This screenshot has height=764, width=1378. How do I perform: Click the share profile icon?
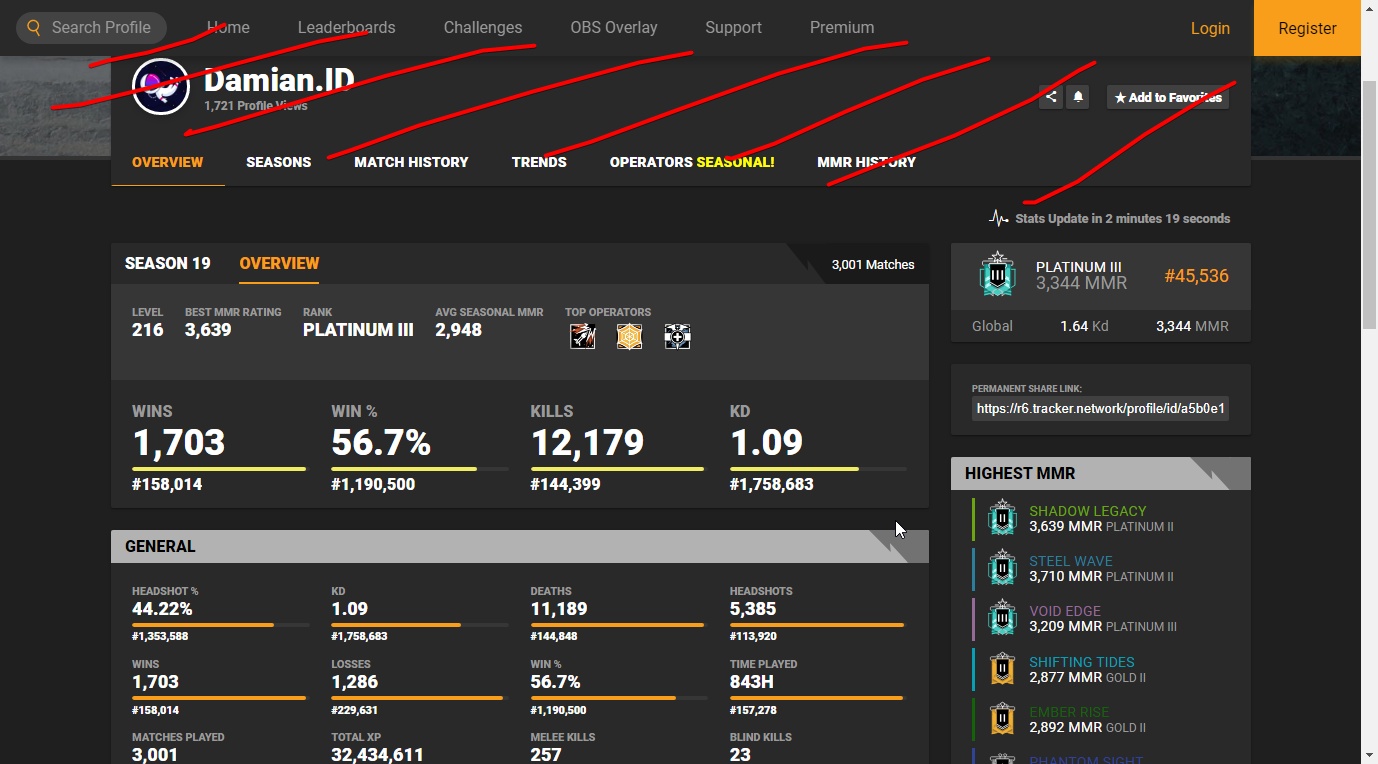pyautogui.click(x=1050, y=97)
